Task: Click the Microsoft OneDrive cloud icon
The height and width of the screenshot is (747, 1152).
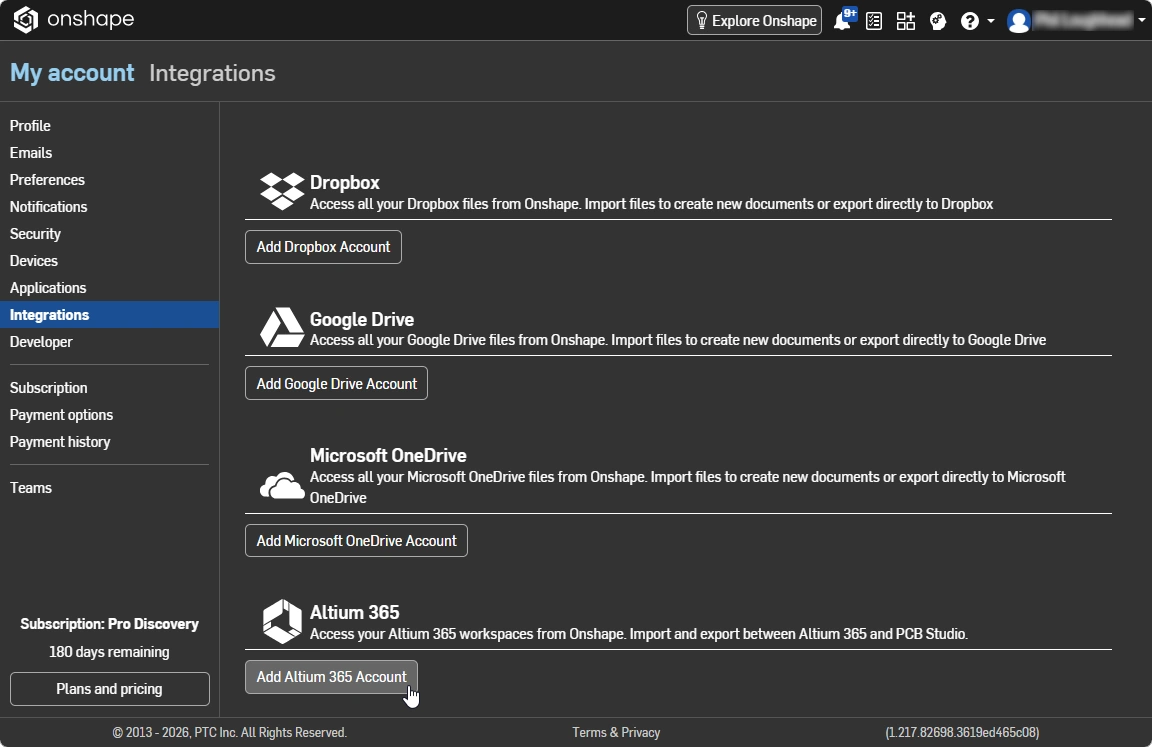Action: tap(282, 486)
